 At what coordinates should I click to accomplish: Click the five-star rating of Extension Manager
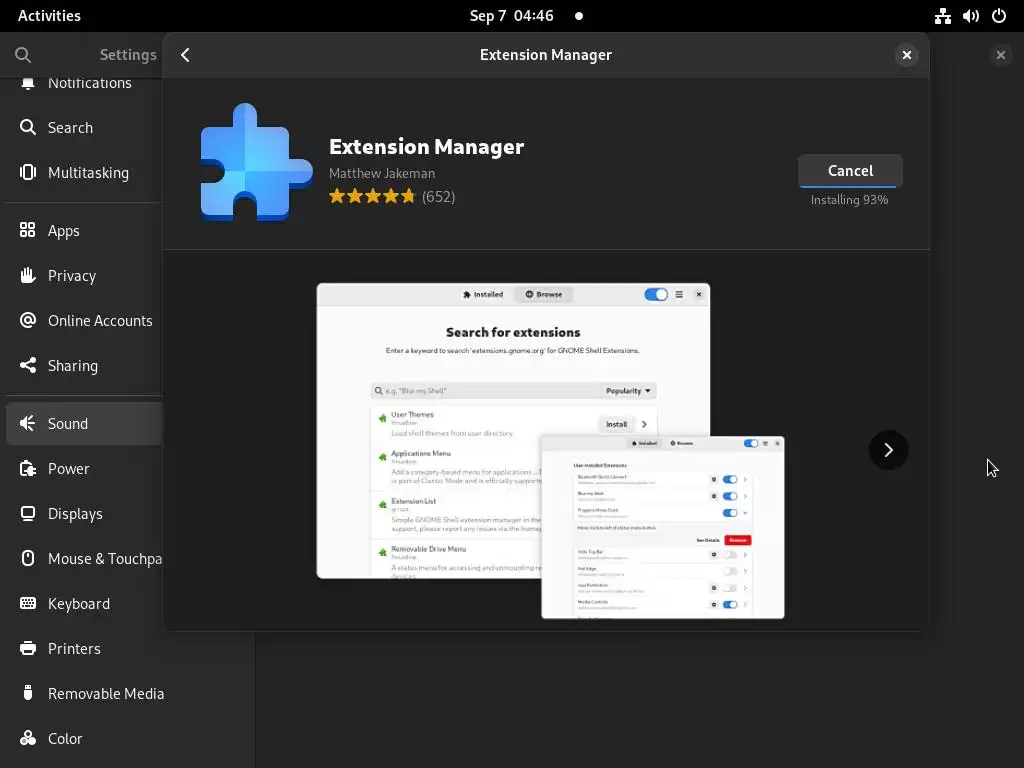[x=372, y=196]
